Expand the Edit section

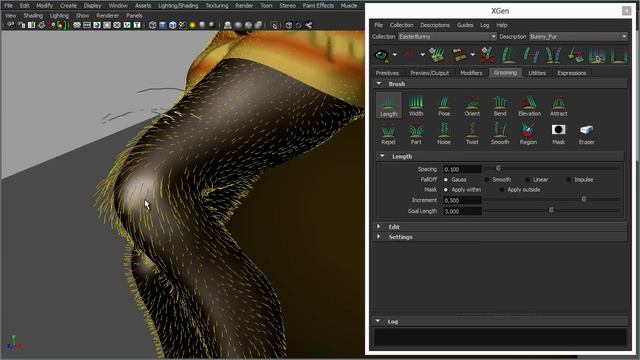(379, 227)
